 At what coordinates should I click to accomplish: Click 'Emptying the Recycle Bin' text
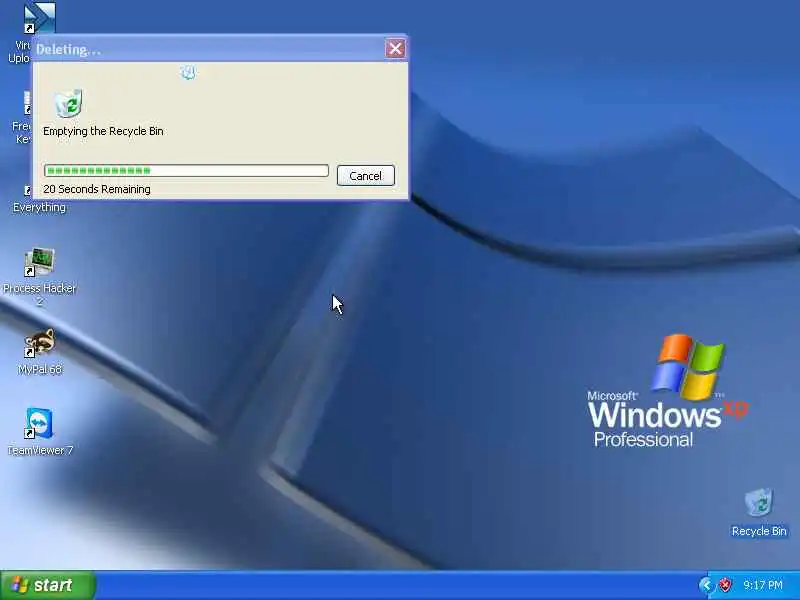point(103,131)
